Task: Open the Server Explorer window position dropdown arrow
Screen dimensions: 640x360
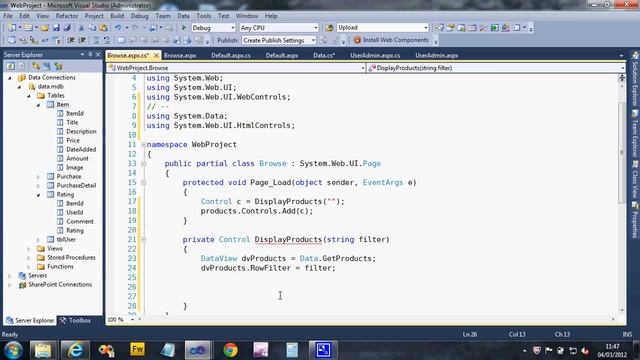Action: coord(82,54)
